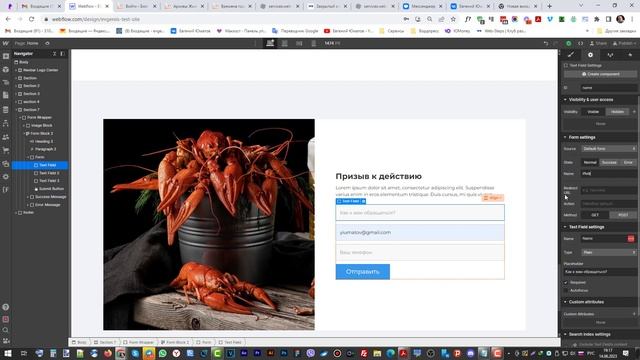Toggle the Autofocus checkbox
This screenshot has height=360, width=640.
(566, 291)
